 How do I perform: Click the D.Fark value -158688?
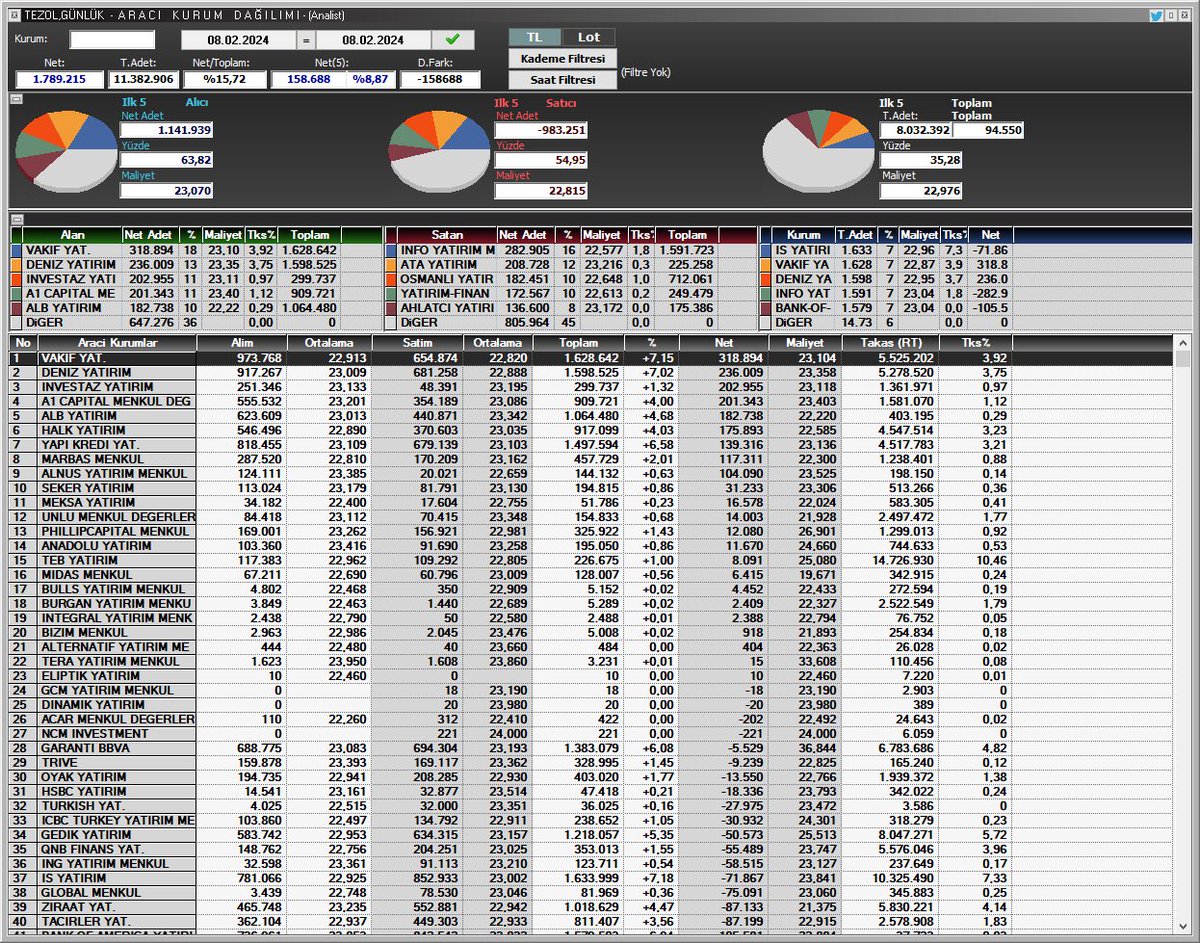point(440,79)
